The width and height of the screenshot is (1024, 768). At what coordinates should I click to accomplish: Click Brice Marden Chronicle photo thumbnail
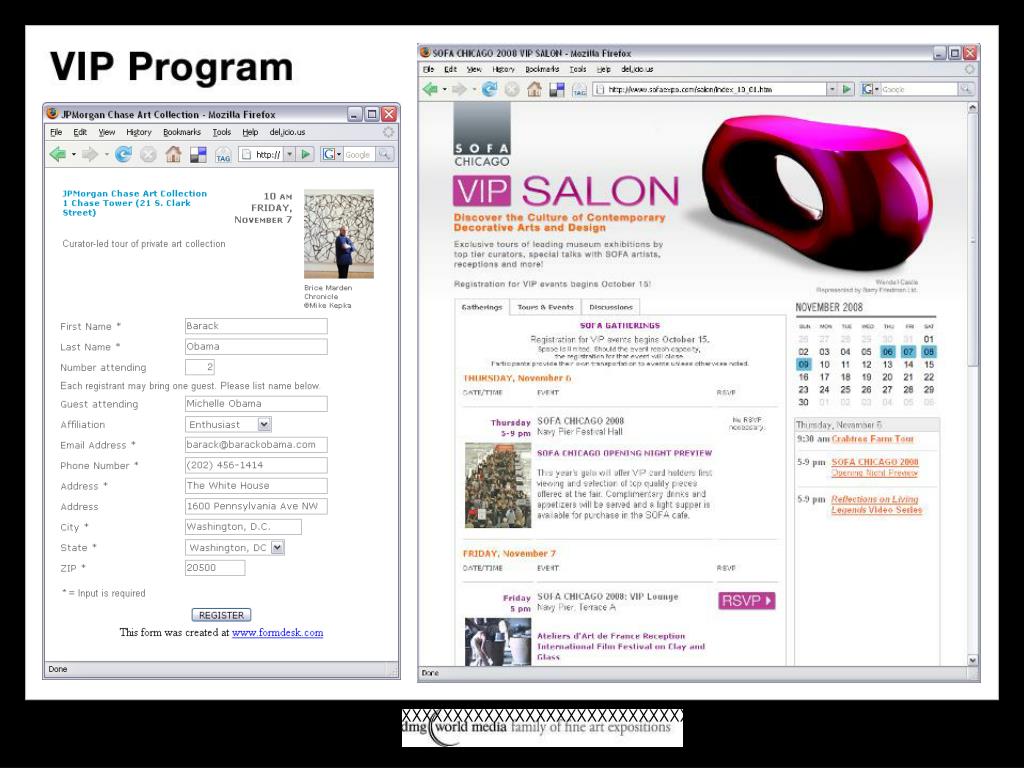(x=339, y=234)
